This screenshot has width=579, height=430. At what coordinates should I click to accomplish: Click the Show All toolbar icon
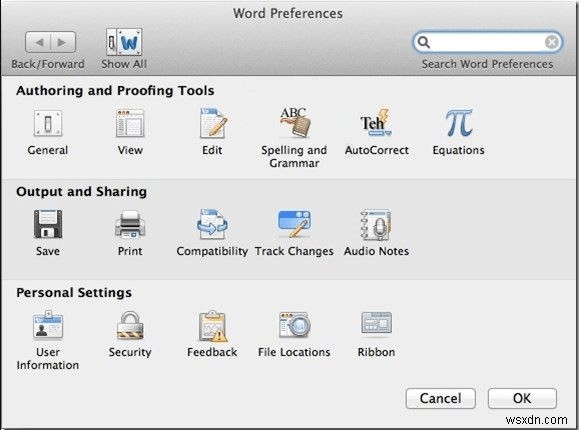click(124, 42)
